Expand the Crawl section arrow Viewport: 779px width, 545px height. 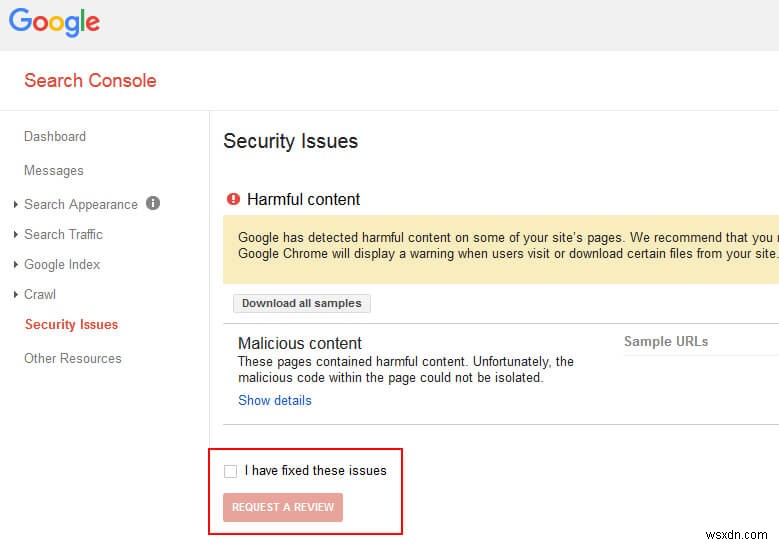(x=16, y=295)
